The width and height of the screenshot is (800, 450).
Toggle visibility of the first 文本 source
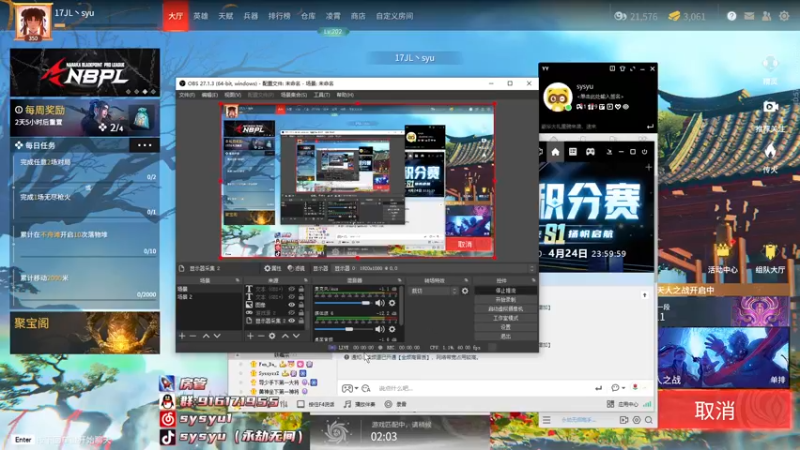pos(291,289)
